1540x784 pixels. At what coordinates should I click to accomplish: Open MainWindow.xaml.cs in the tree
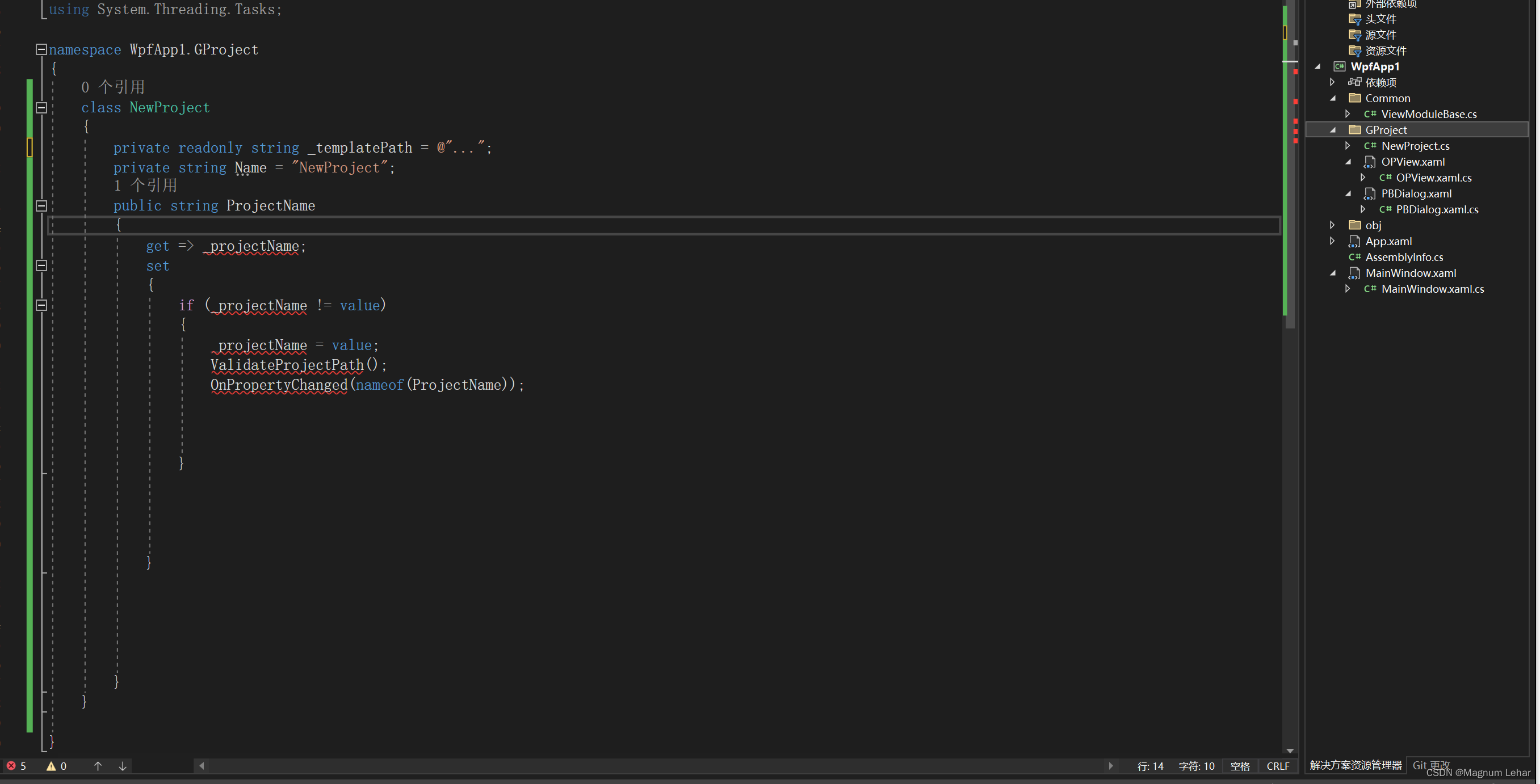coord(1432,289)
